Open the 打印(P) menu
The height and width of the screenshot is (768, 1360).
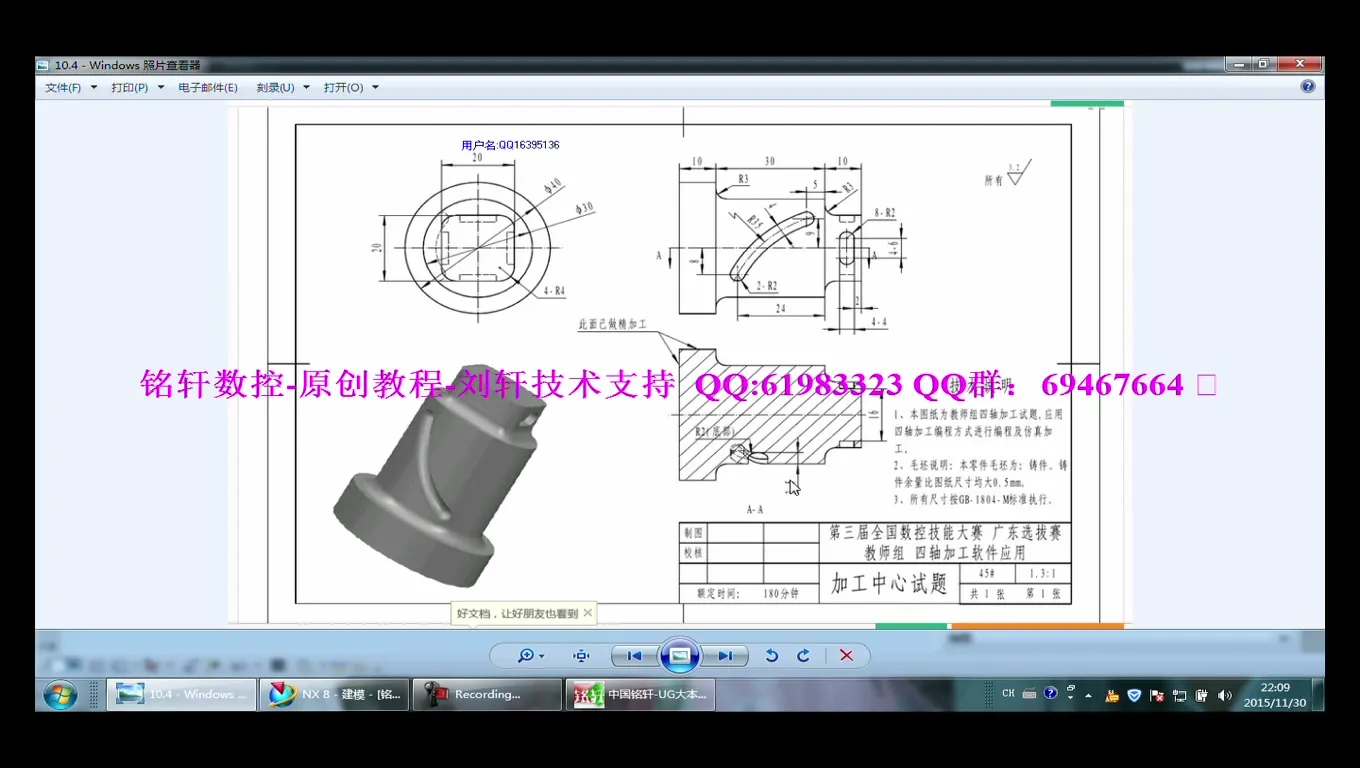click(x=131, y=87)
